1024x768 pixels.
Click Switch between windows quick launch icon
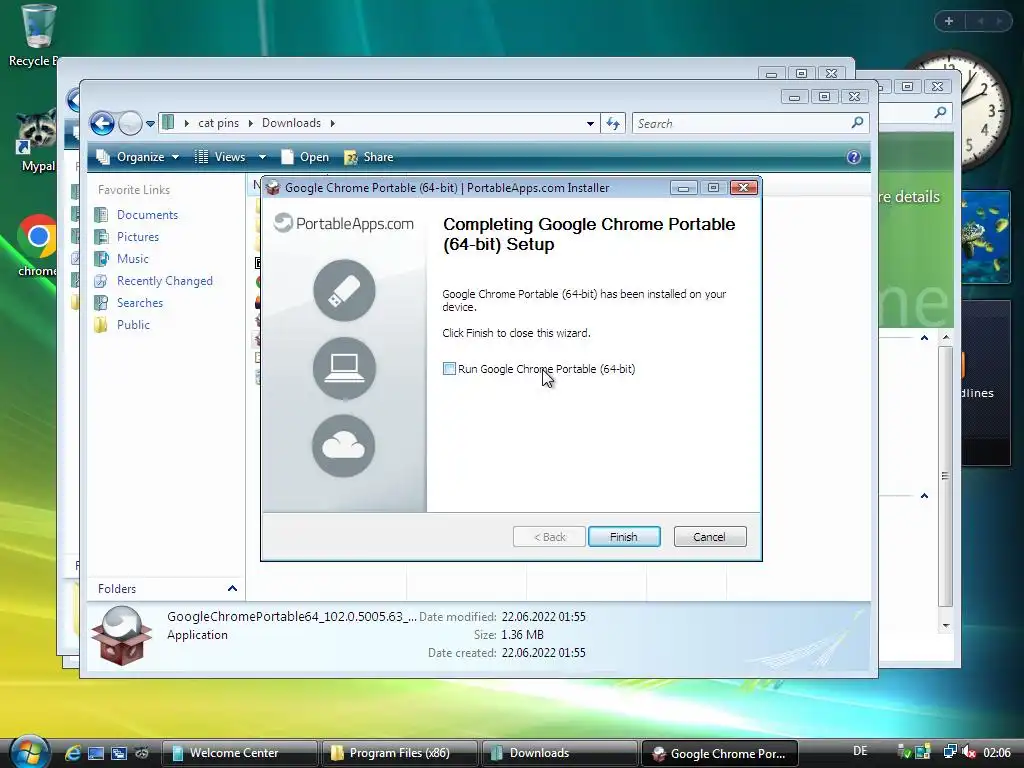[119, 753]
